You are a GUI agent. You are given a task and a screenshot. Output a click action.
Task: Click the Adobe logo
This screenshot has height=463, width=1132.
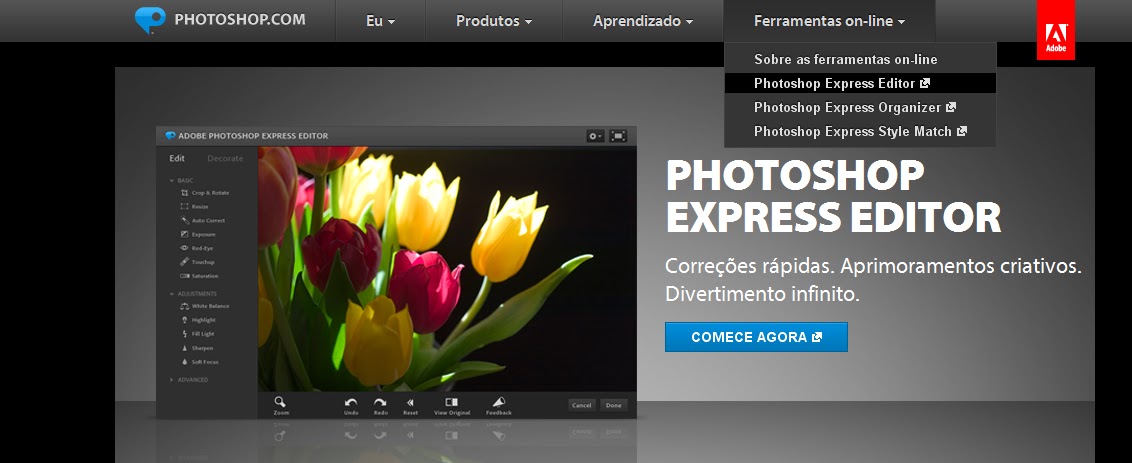[1055, 30]
